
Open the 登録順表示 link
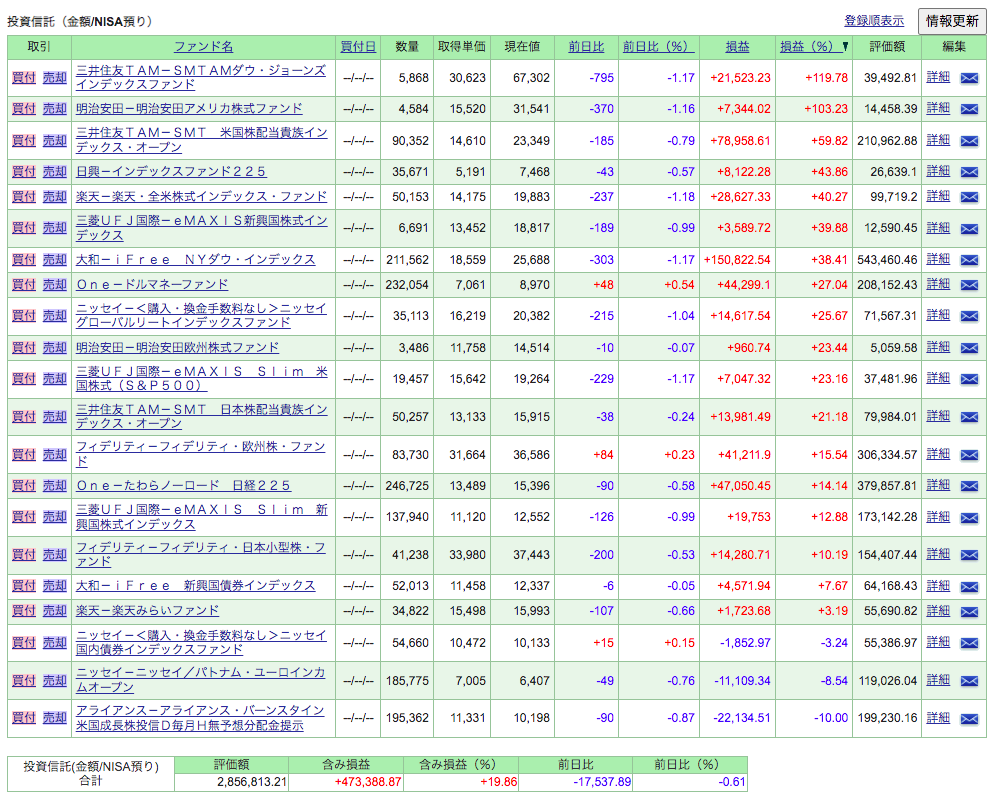(x=874, y=21)
